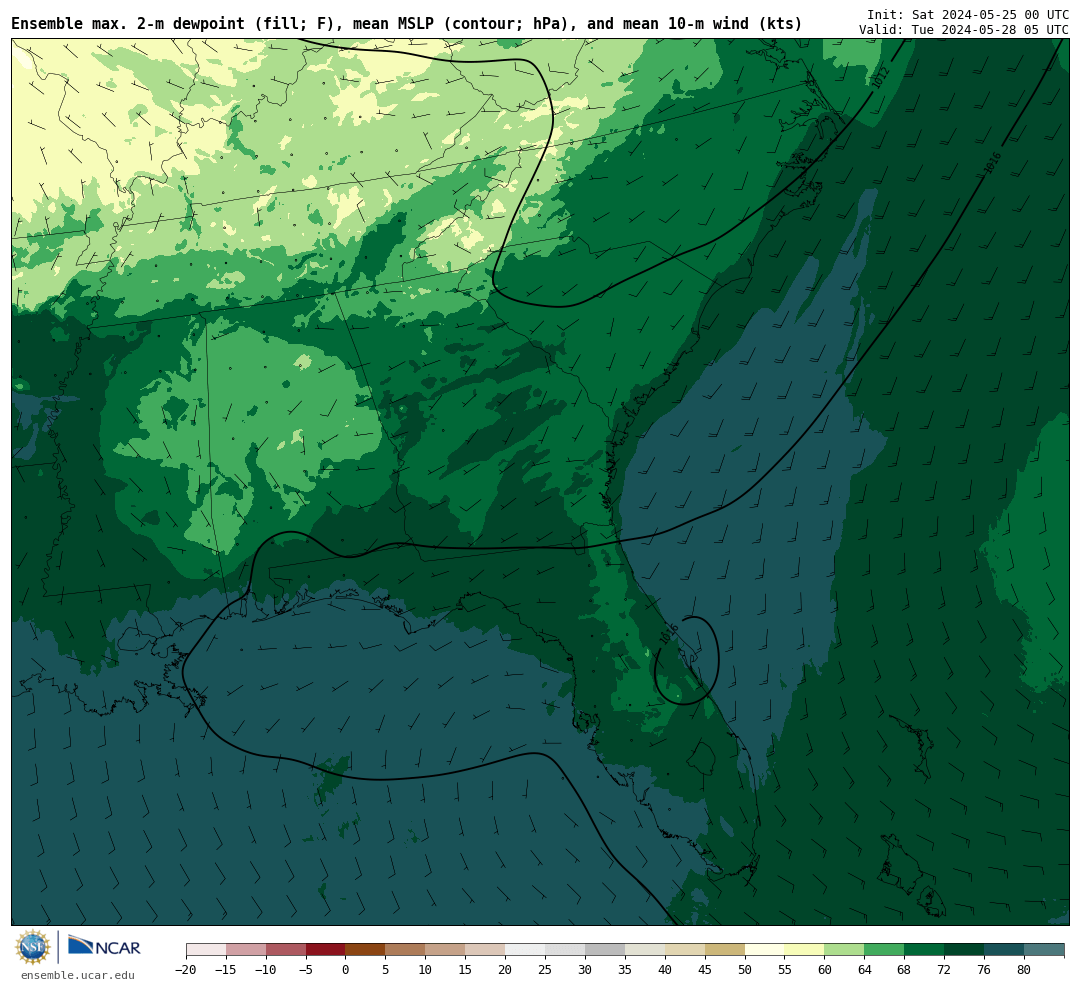Screen dimensions: 1080x988
Task: Pick the color swatch between 72 and 76
Action: pos(964,950)
